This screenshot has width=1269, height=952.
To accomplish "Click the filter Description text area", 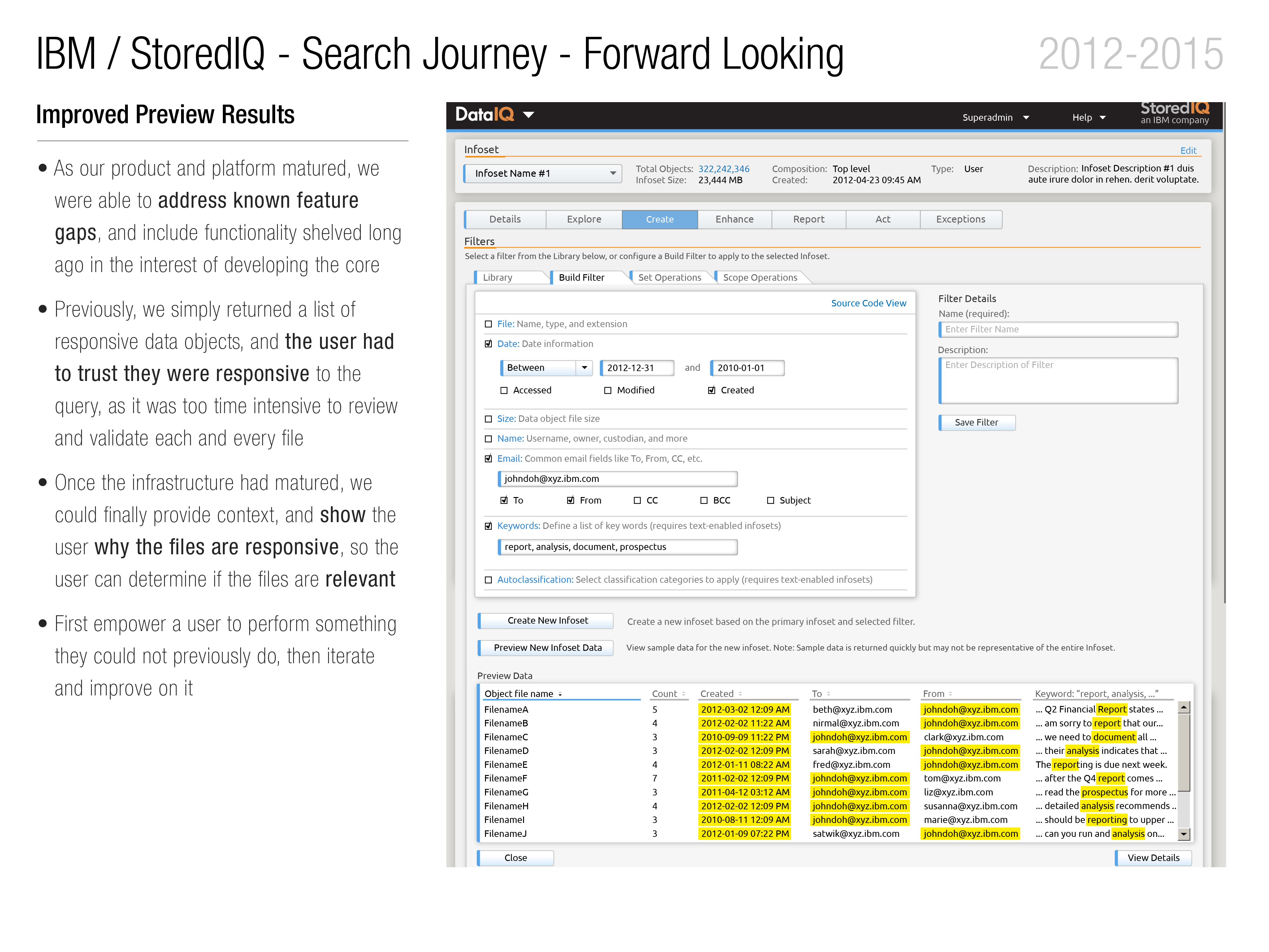I will [1058, 381].
